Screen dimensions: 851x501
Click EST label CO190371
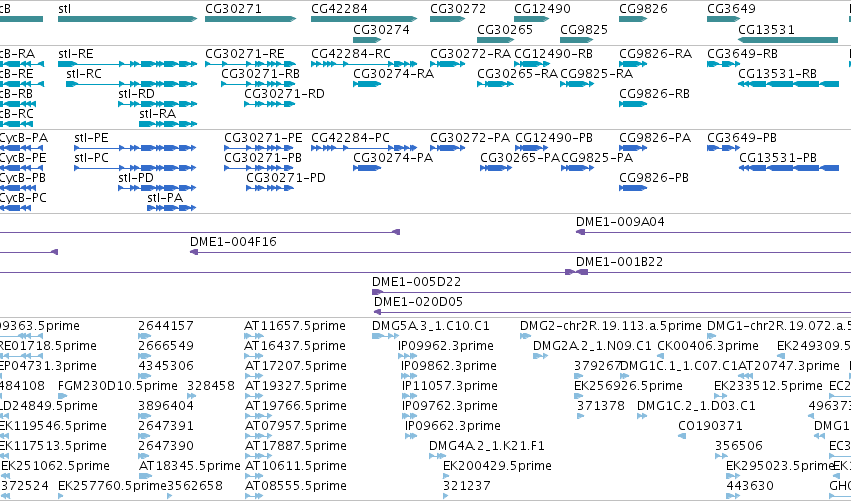coord(710,427)
